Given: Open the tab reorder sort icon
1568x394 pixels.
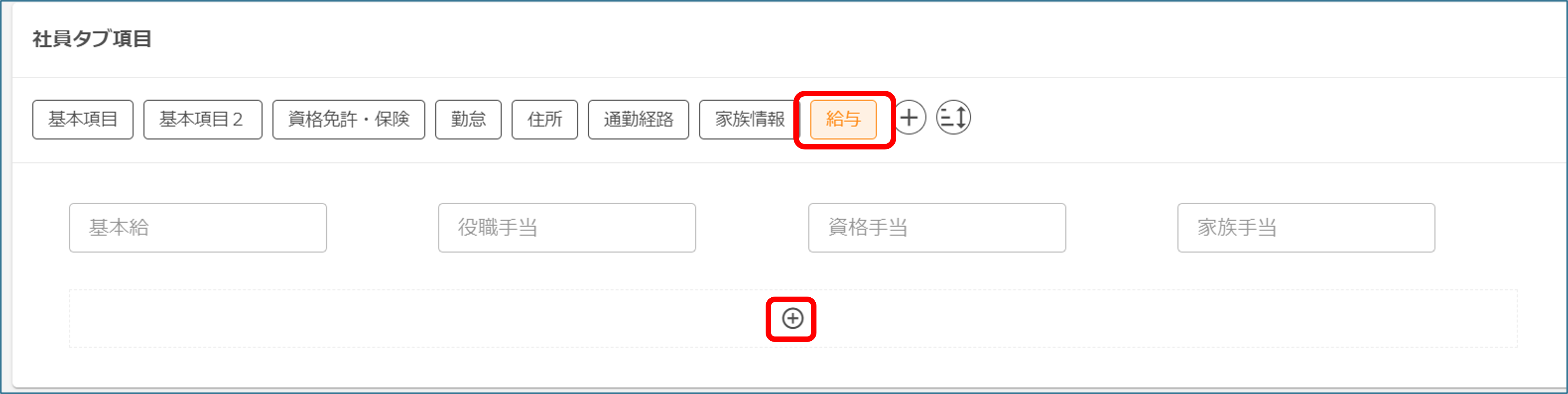Looking at the screenshot, I should pos(953,117).
